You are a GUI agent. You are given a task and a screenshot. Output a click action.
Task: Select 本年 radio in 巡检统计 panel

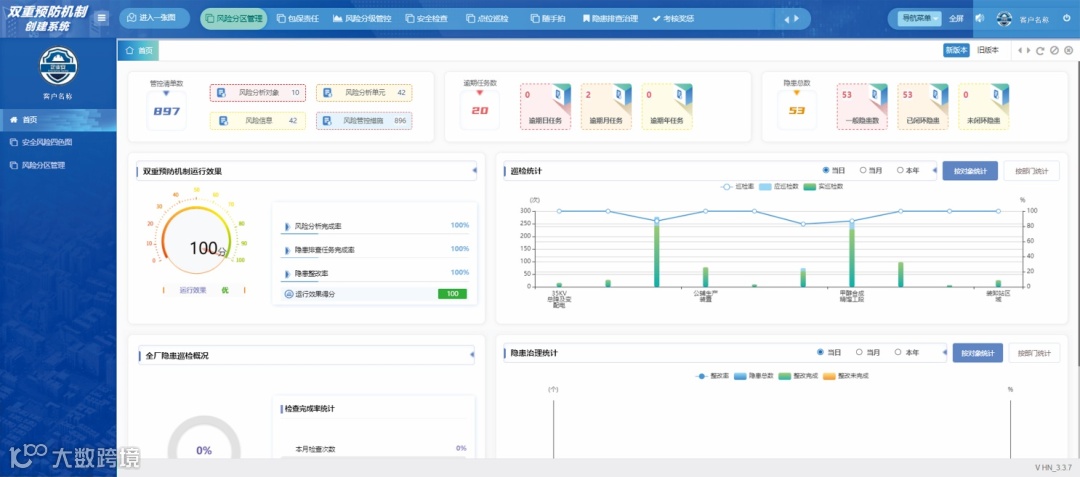[x=908, y=170]
